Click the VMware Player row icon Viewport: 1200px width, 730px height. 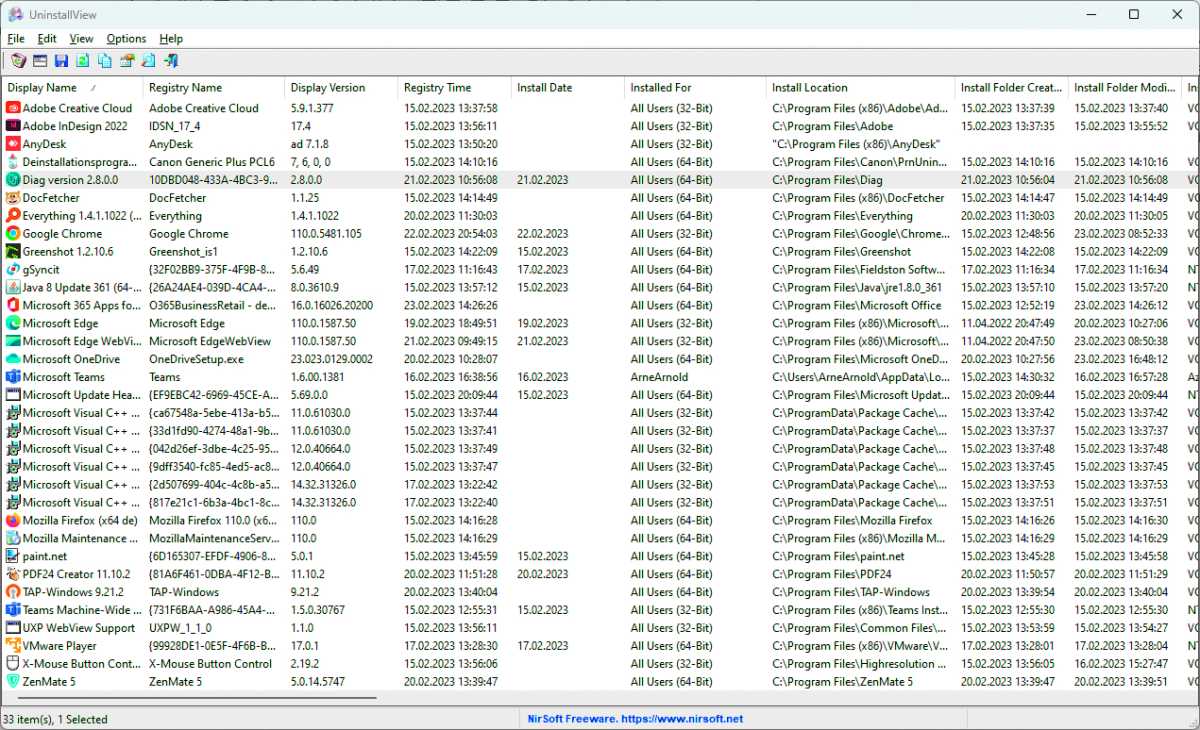(13, 646)
